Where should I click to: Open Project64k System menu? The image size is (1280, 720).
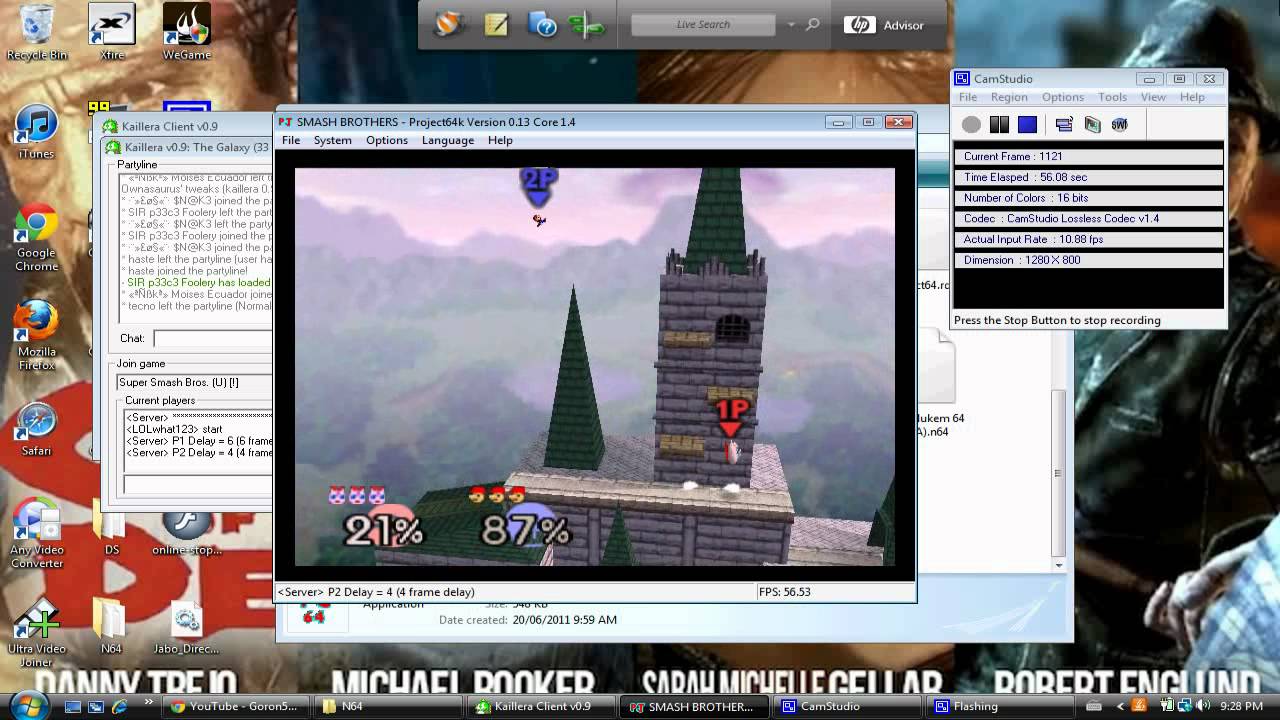[333, 140]
